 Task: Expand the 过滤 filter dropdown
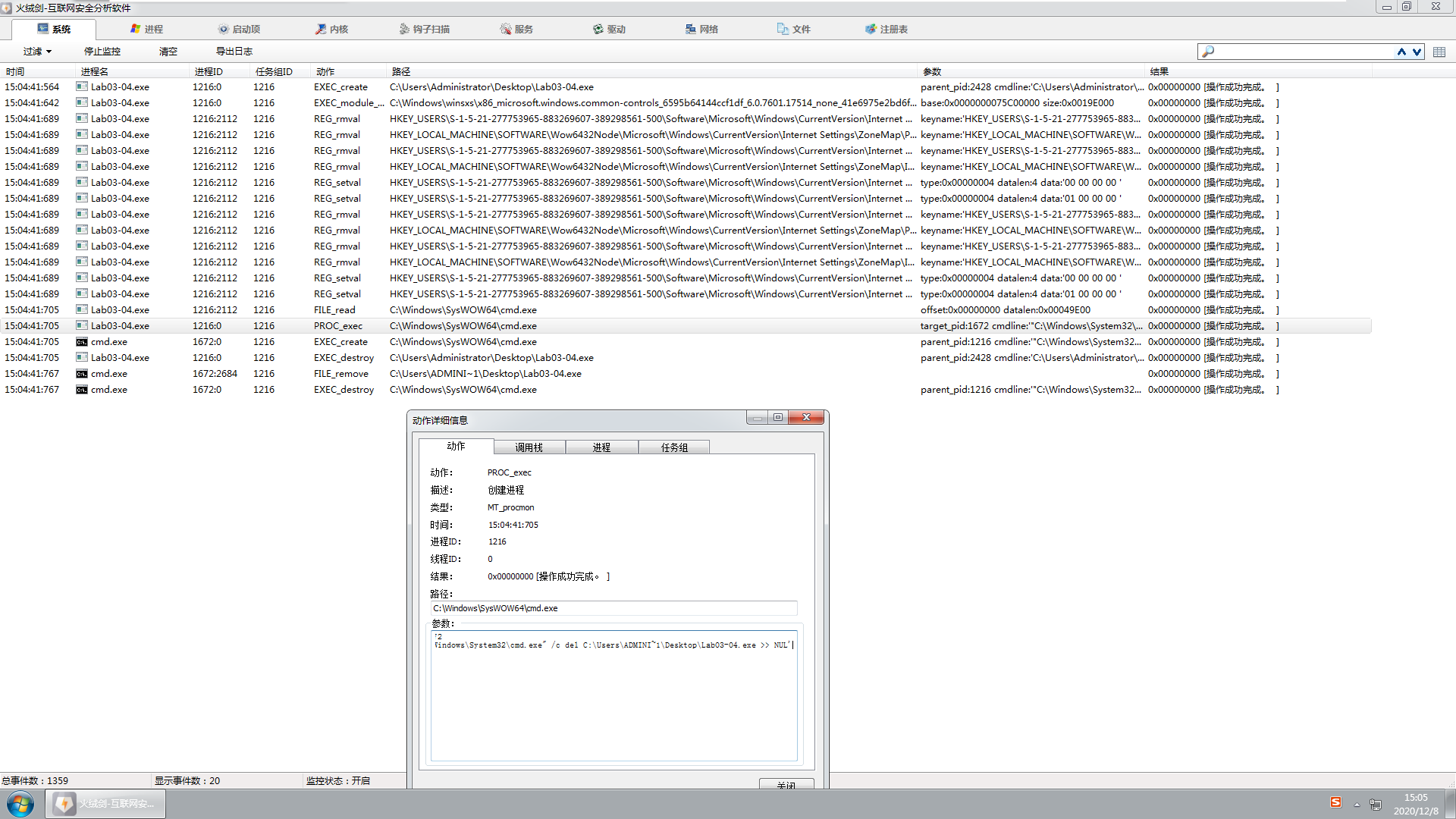(37, 52)
